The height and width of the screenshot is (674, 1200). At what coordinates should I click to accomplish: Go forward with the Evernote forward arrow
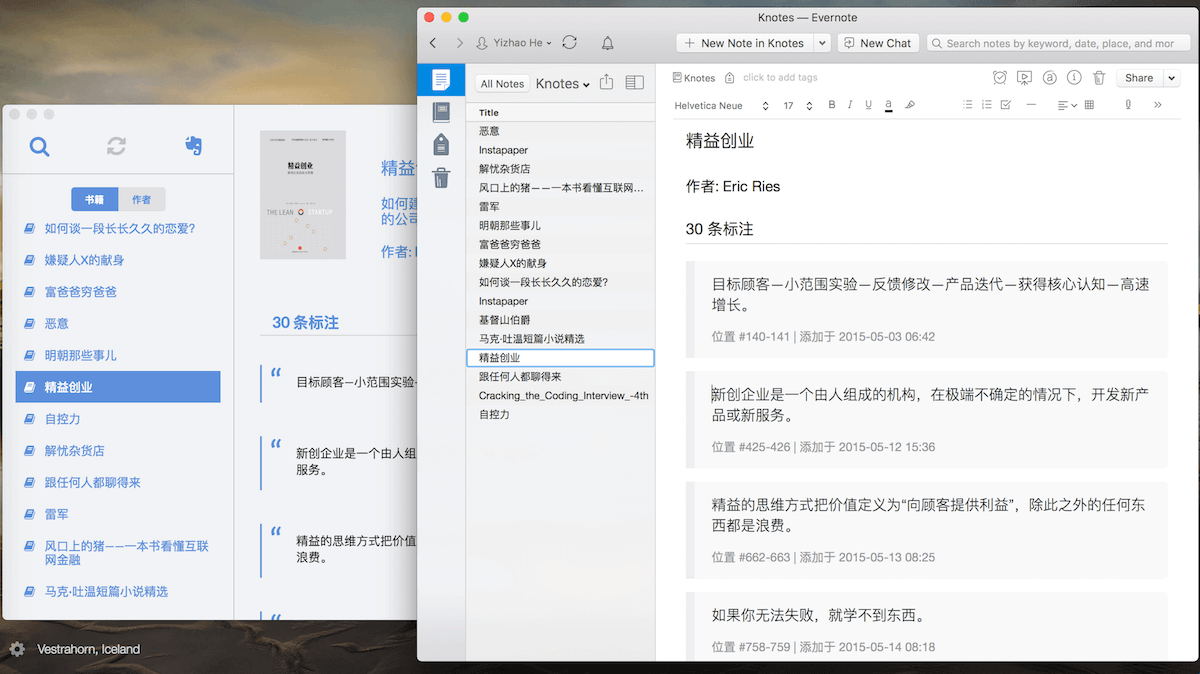tap(459, 43)
